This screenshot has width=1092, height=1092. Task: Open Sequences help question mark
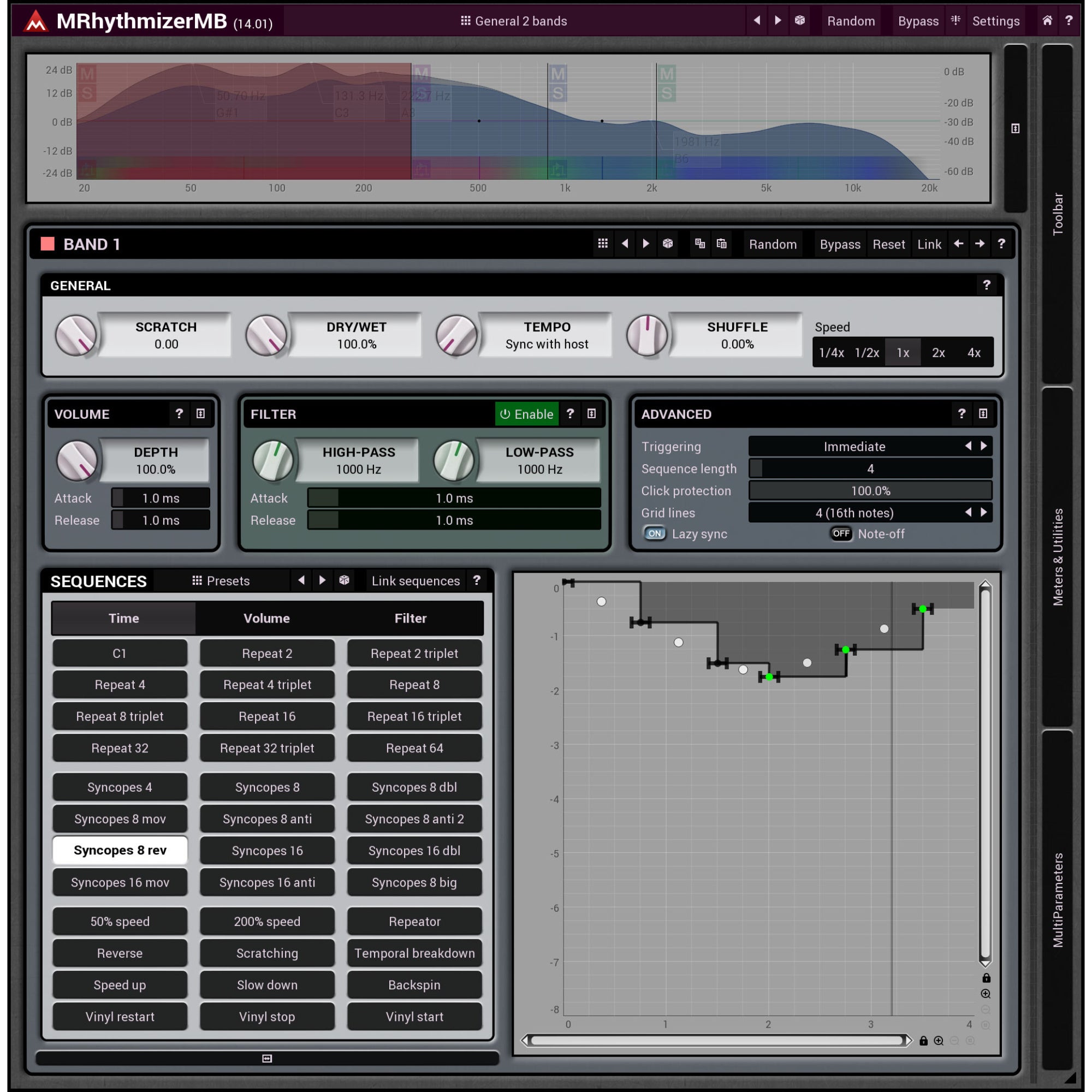pyautogui.click(x=477, y=580)
